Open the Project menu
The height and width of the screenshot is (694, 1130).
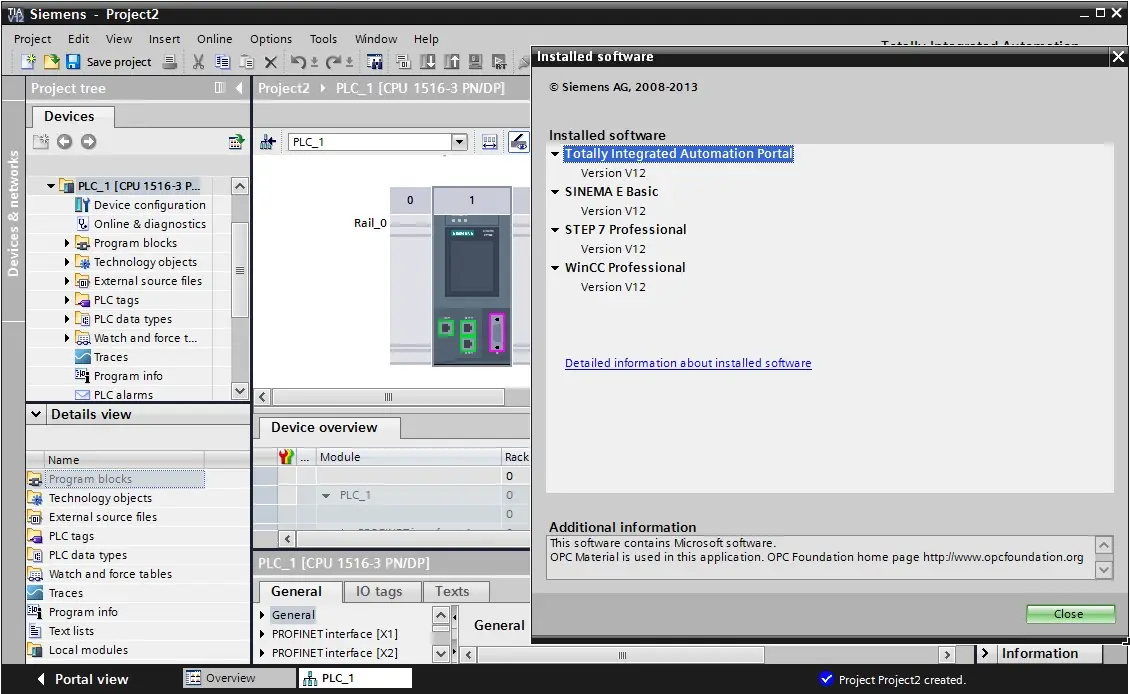pyautogui.click(x=32, y=39)
